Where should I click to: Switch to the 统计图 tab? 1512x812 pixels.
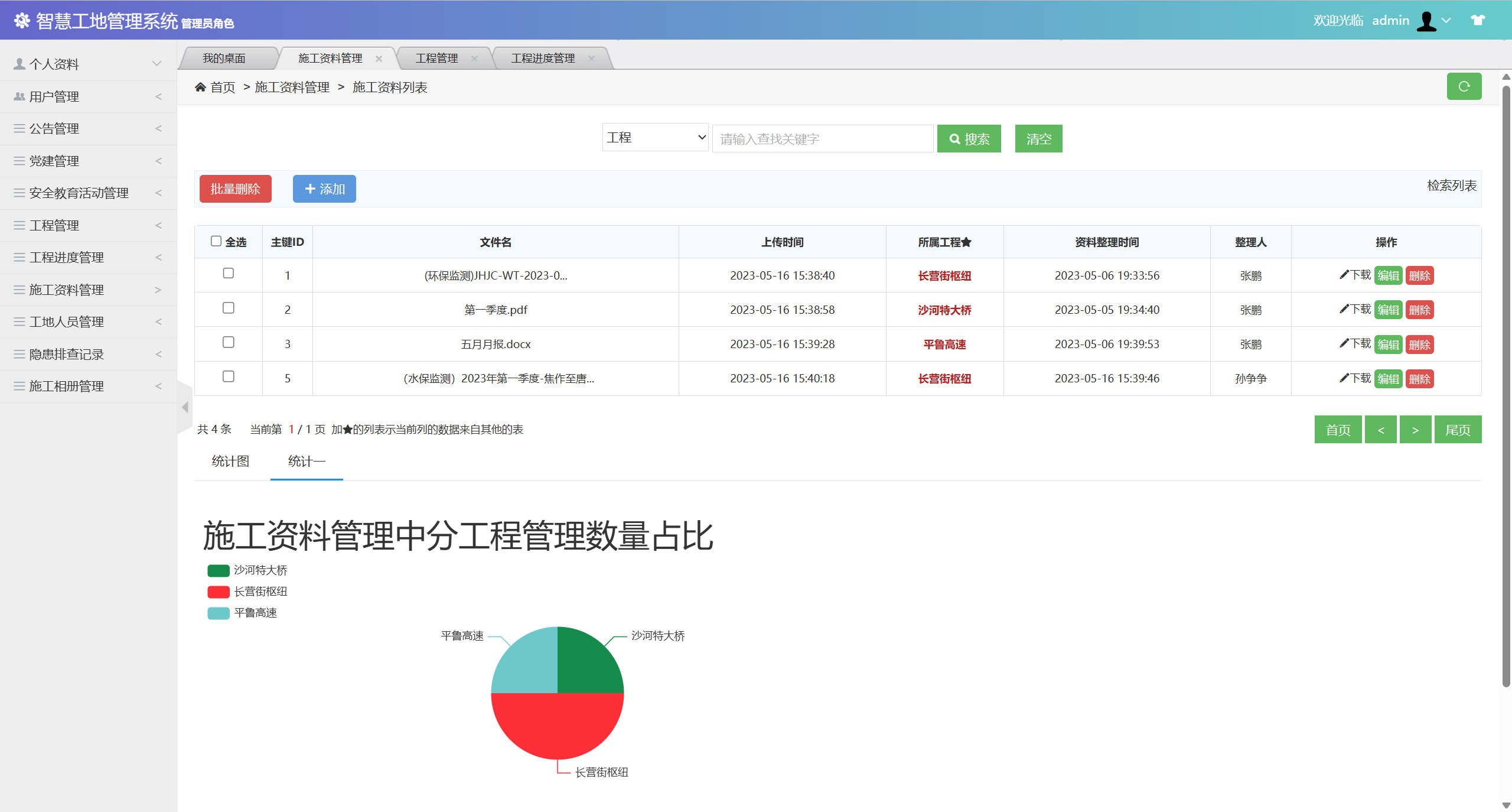tap(229, 461)
